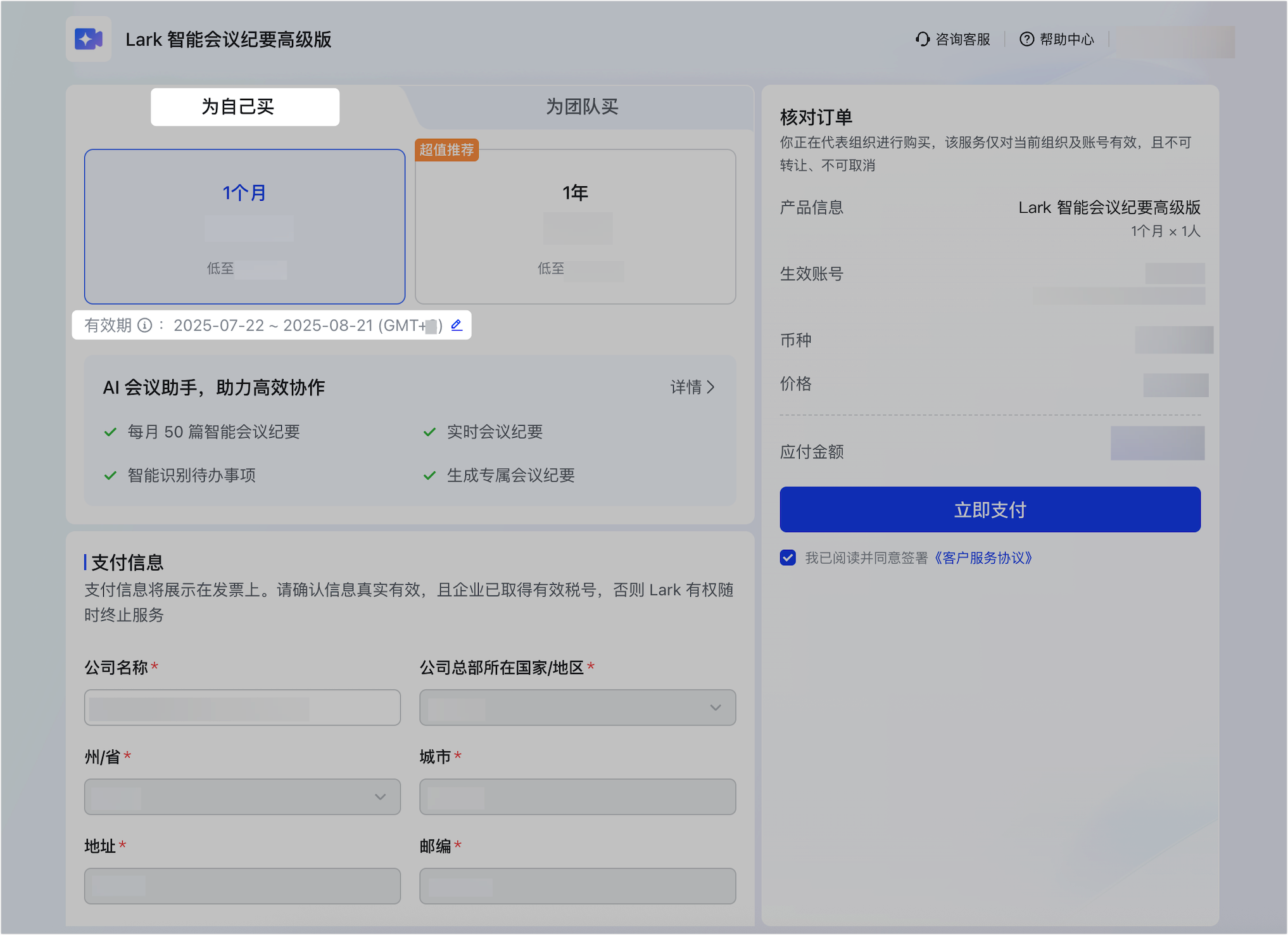Viewport: 1288px width, 935px height.
Task: Click the 地址 input field
Action: coord(243,886)
